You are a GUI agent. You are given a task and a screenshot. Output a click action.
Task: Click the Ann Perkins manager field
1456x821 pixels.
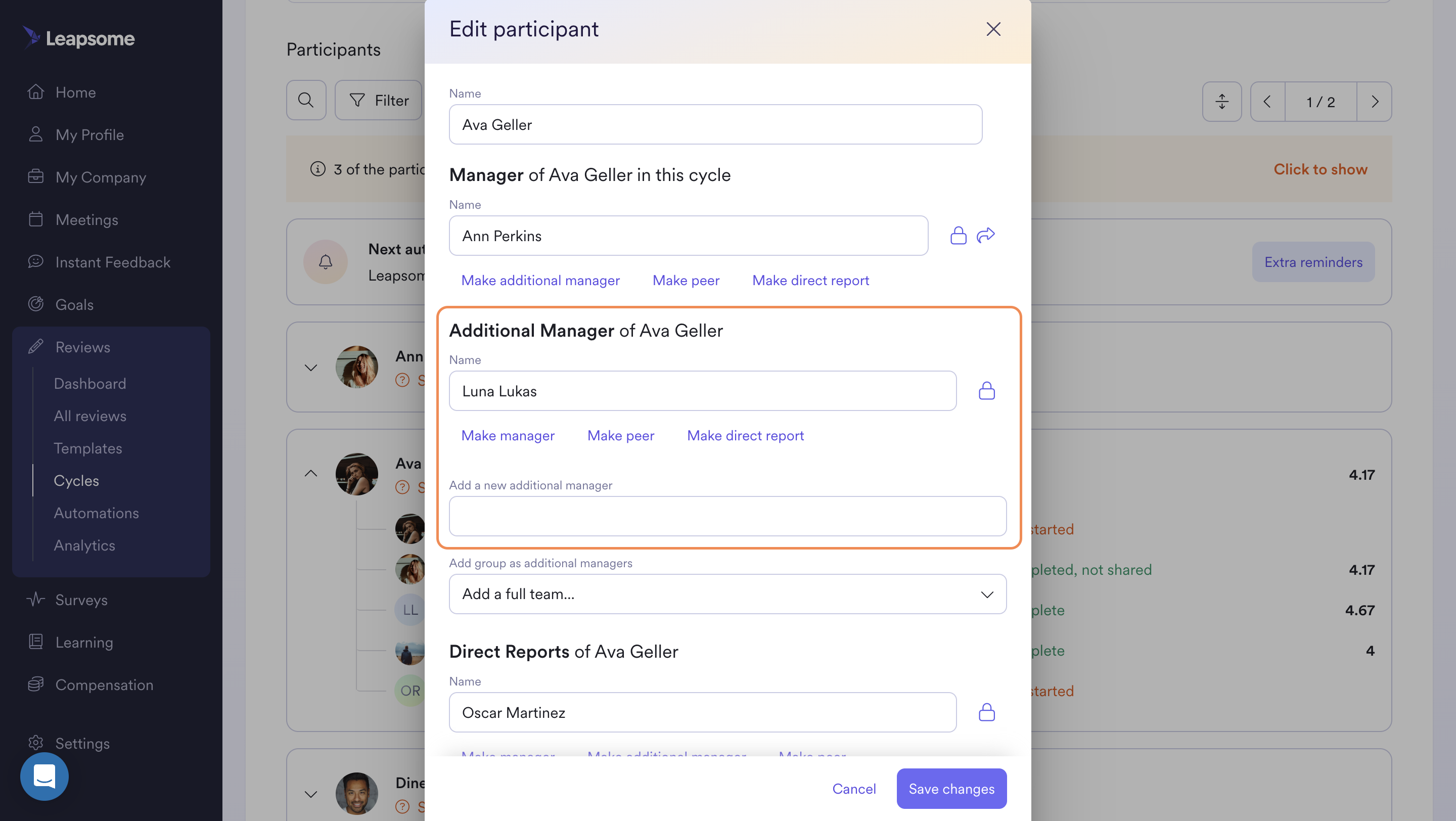pos(688,236)
